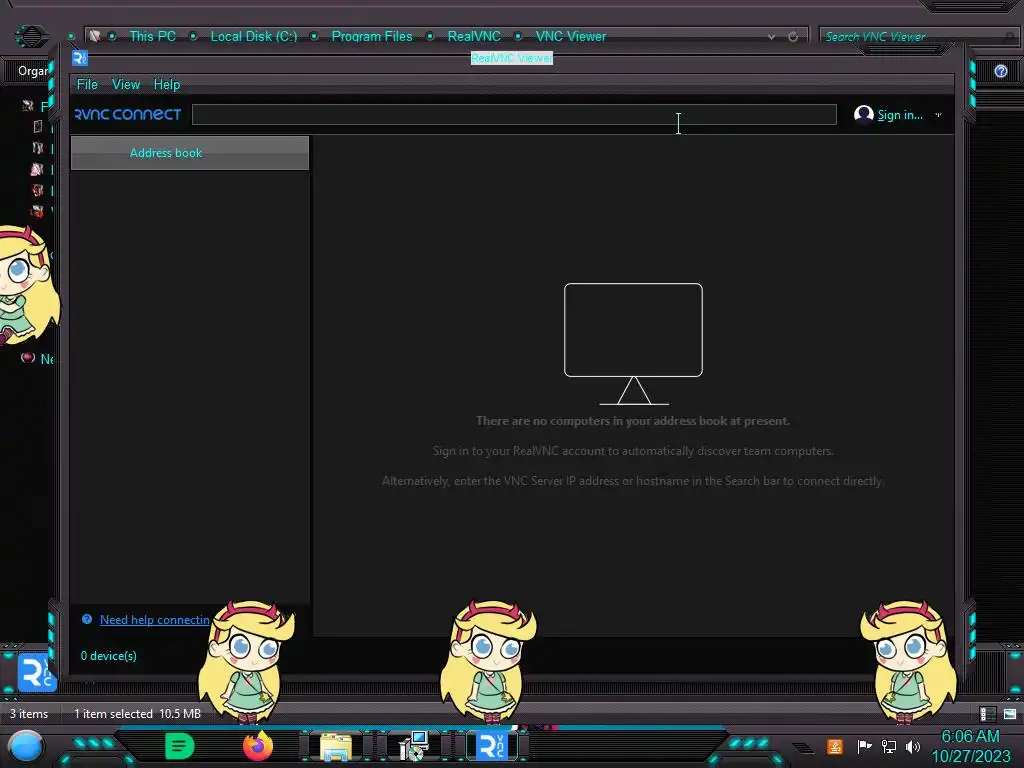
Task: Click the volume speaker tray icon
Action: click(913, 746)
